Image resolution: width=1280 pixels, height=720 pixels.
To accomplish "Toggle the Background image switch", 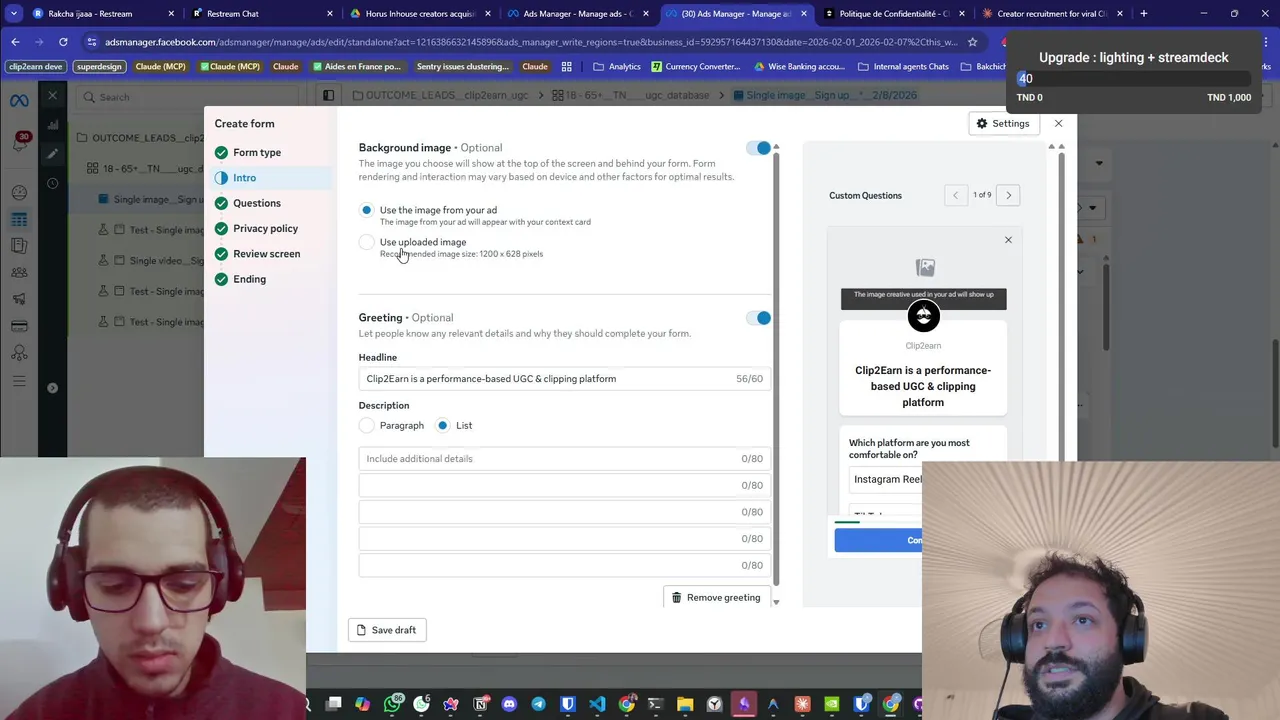I will pos(759,148).
